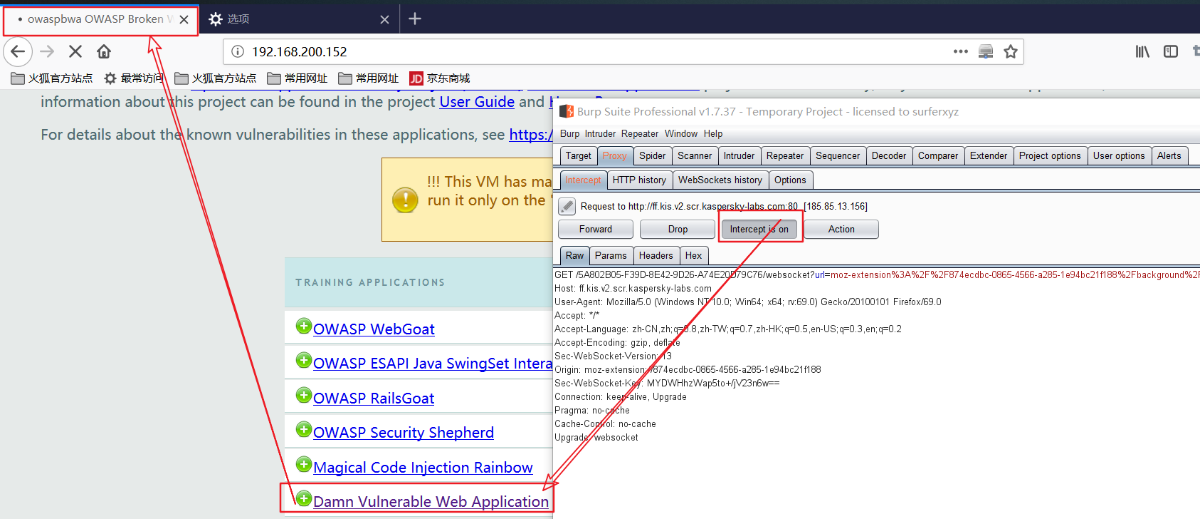The width and height of the screenshot is (1200, 519).
Task: Toggle Firefox sidebar icon
Action: 1170,51
